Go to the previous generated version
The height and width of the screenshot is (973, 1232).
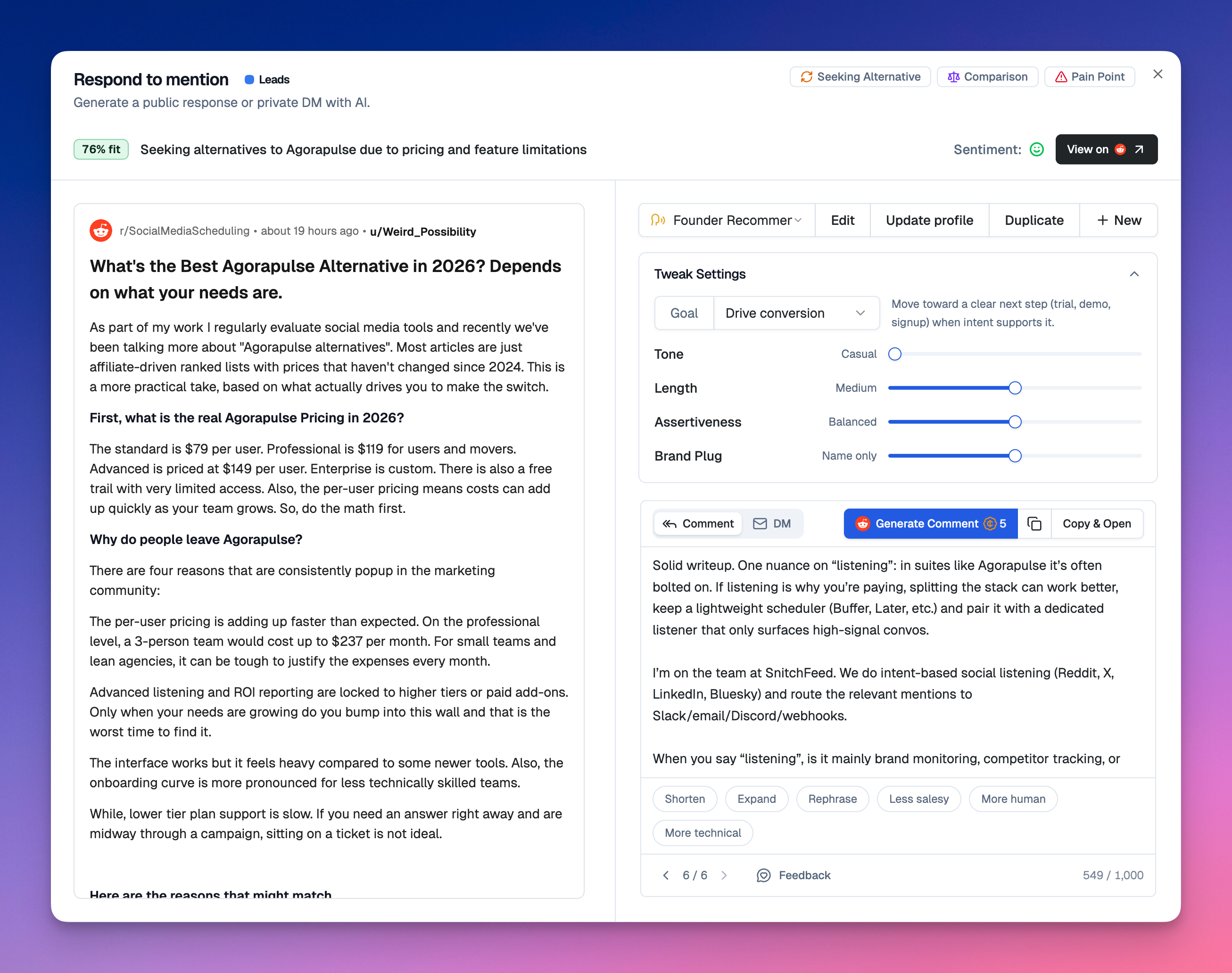coord(666,875)
